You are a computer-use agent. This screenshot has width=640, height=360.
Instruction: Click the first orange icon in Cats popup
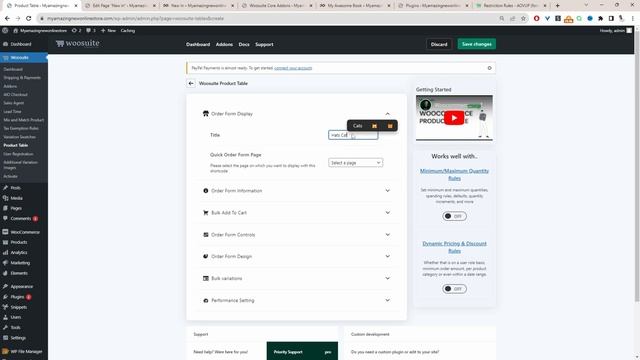coord(374,126)
